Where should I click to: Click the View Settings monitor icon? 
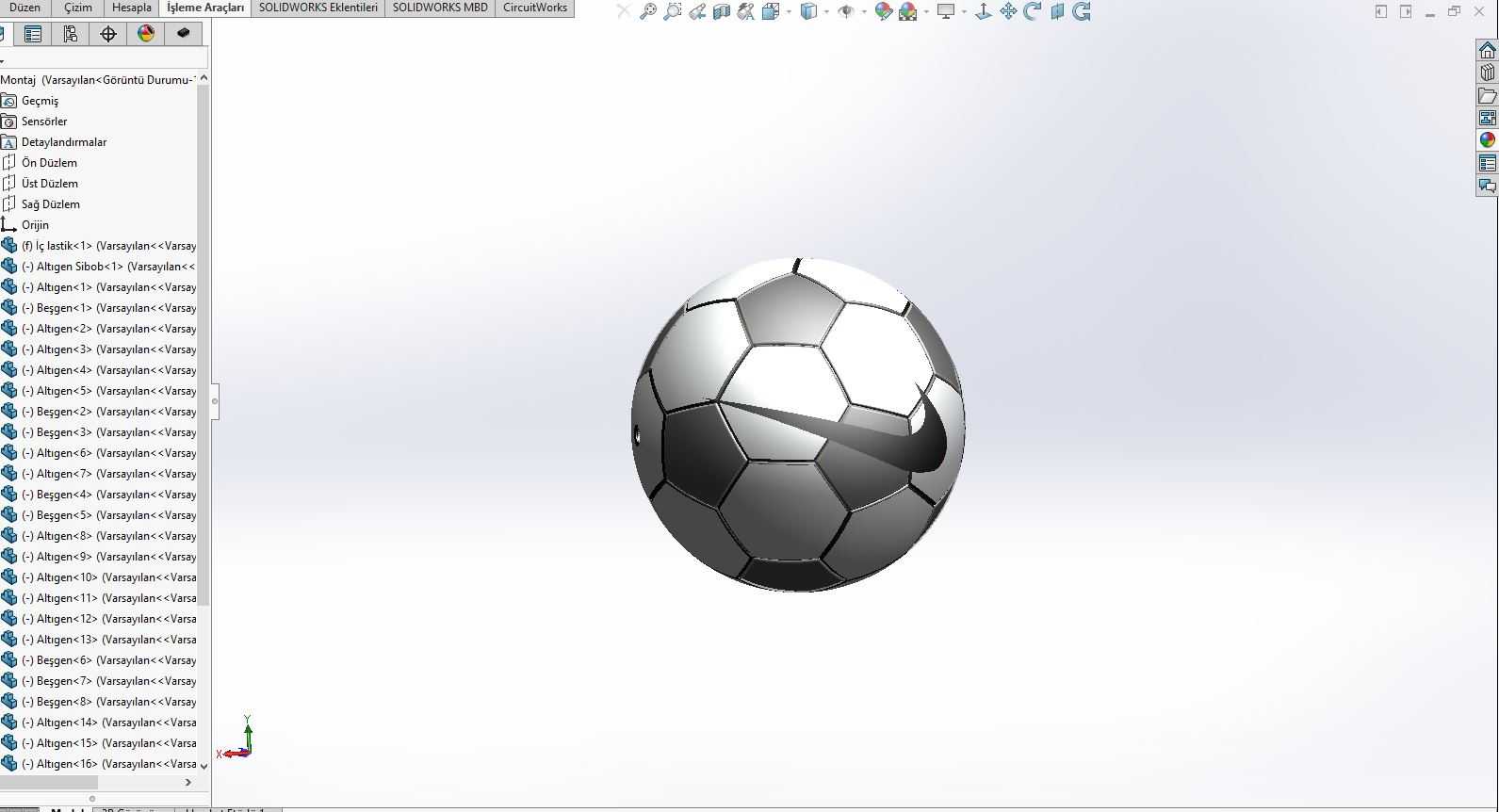tap(946, 11)
